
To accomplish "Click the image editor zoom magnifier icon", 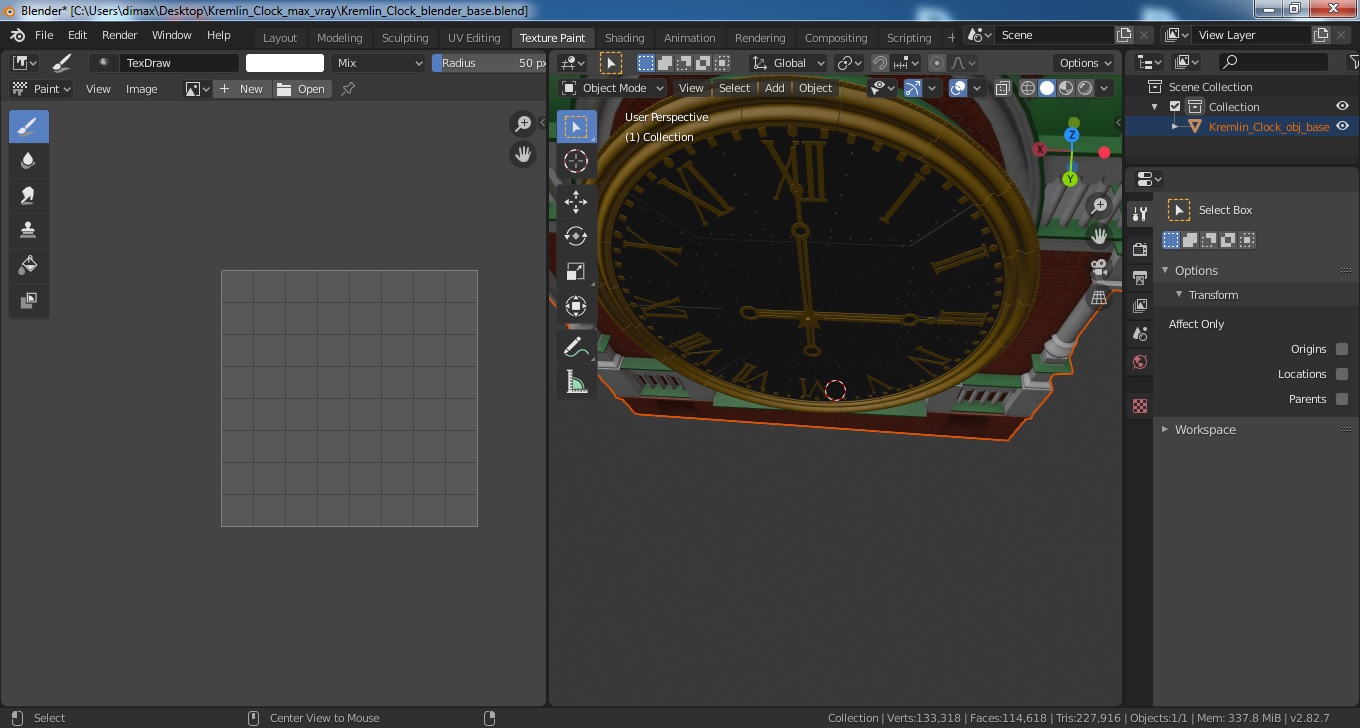I will click(x=523, y=124).
